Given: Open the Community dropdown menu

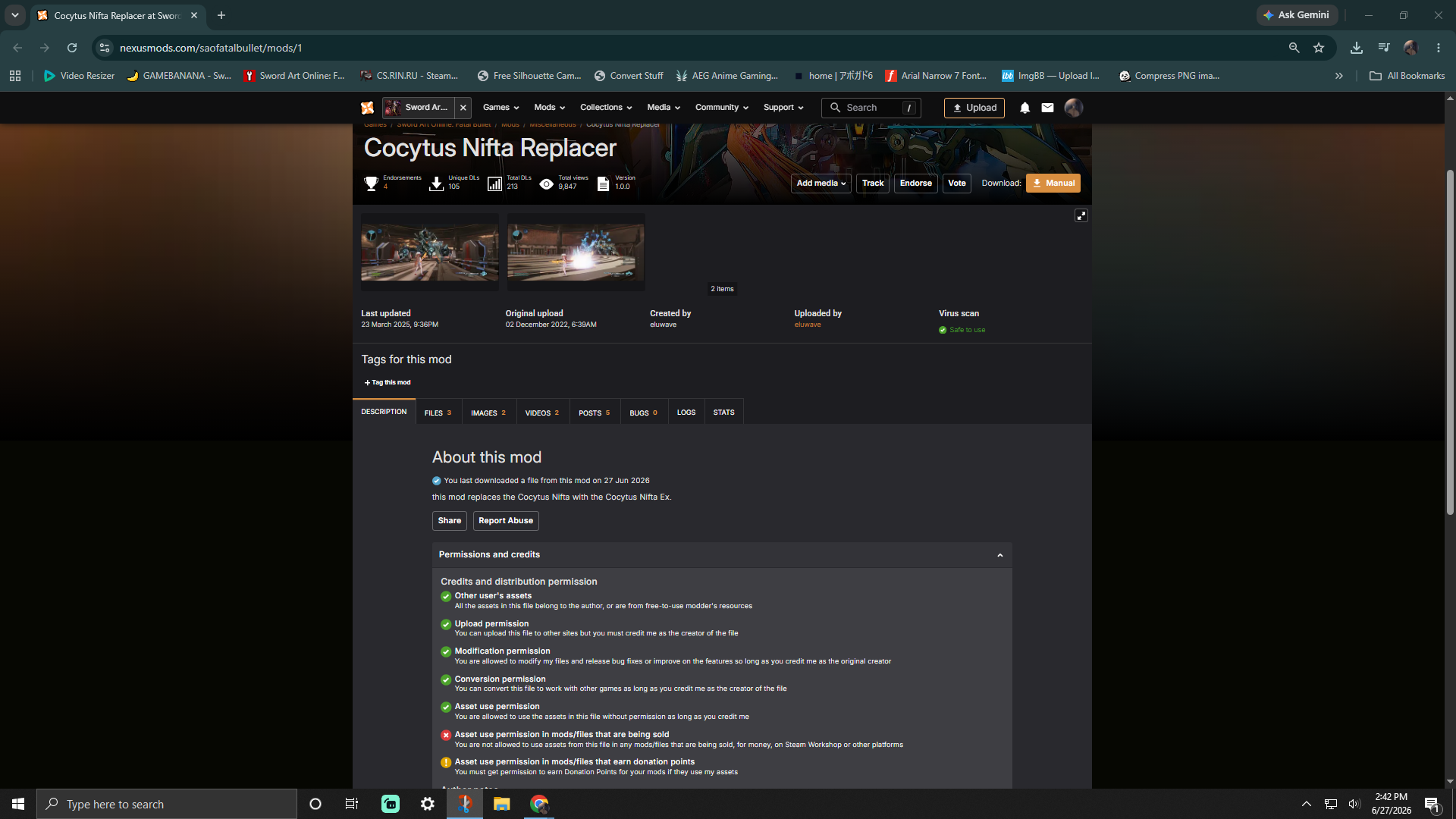Looking at the screenshot, I should pyautogui.click(x=722, y=108).
